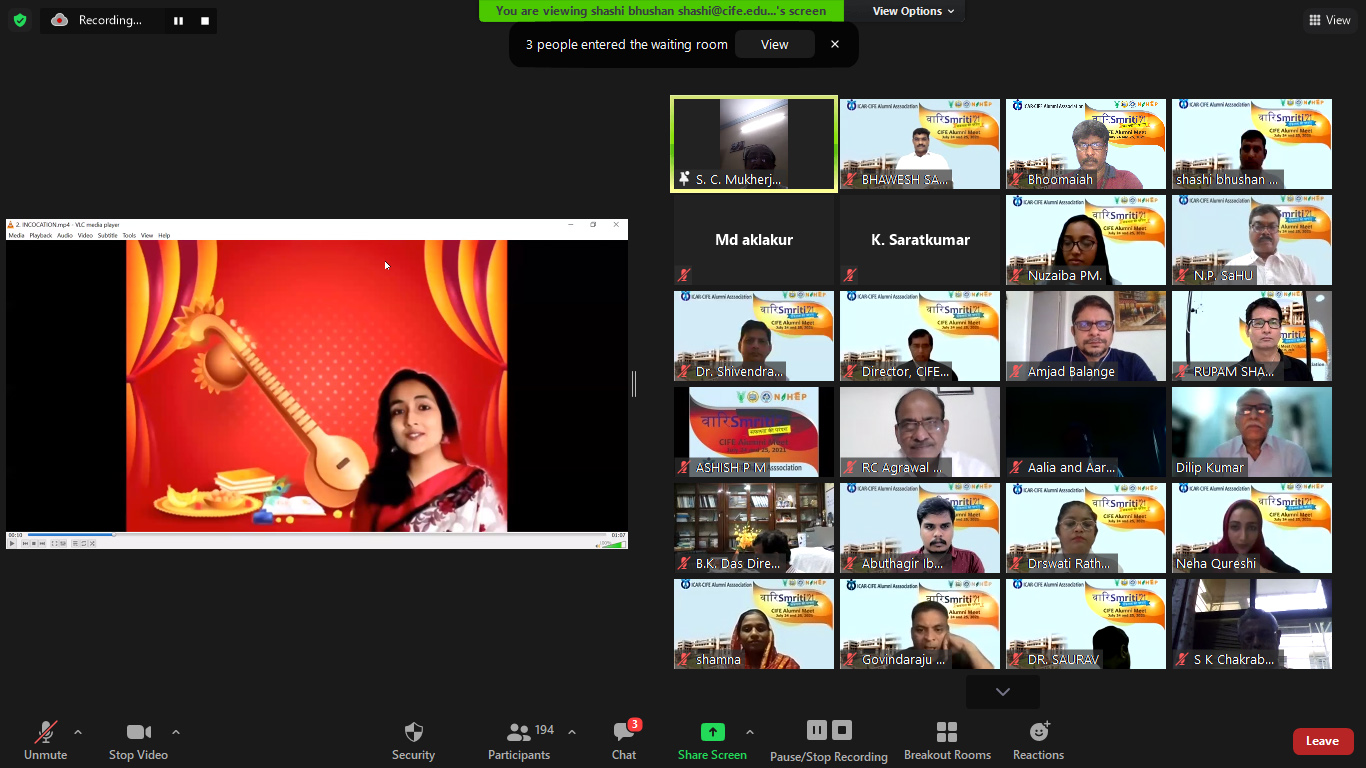The width and height of the screenshot is (1366, 768).
Task: Select the Dilip Kumar video thumbnail
Action: [x=1251, y=432]
